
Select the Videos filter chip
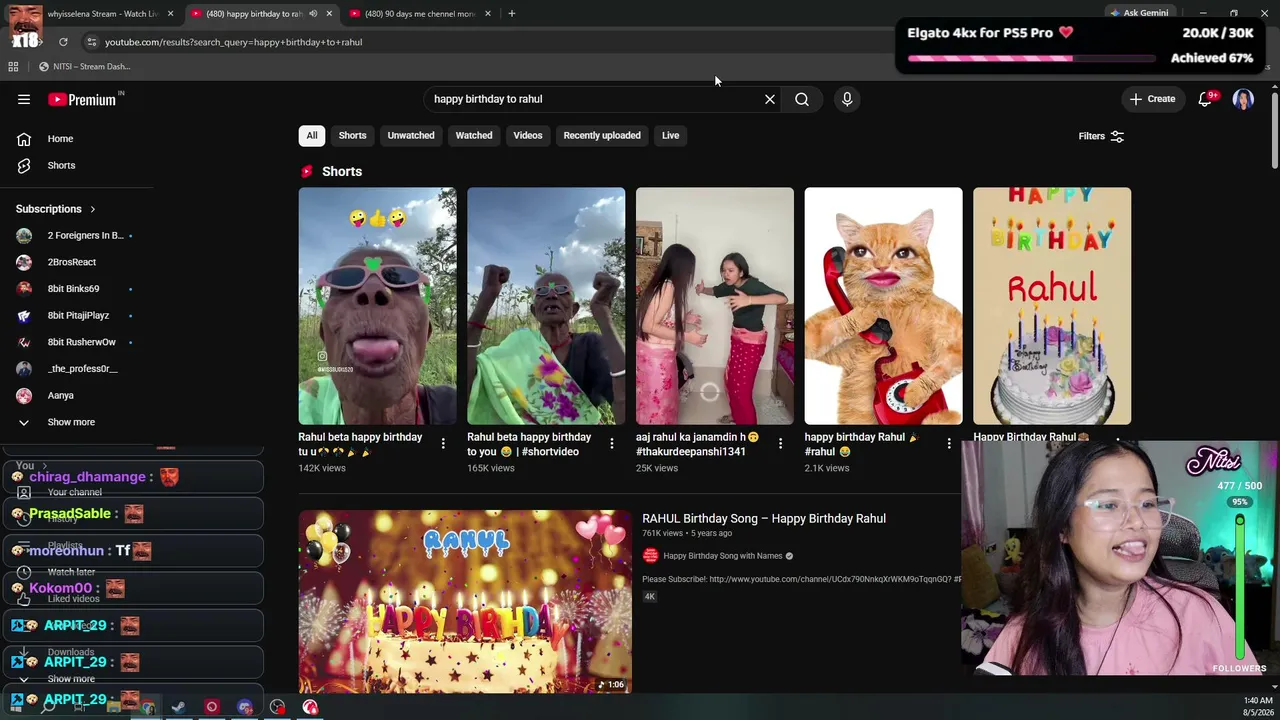(528, 136)
